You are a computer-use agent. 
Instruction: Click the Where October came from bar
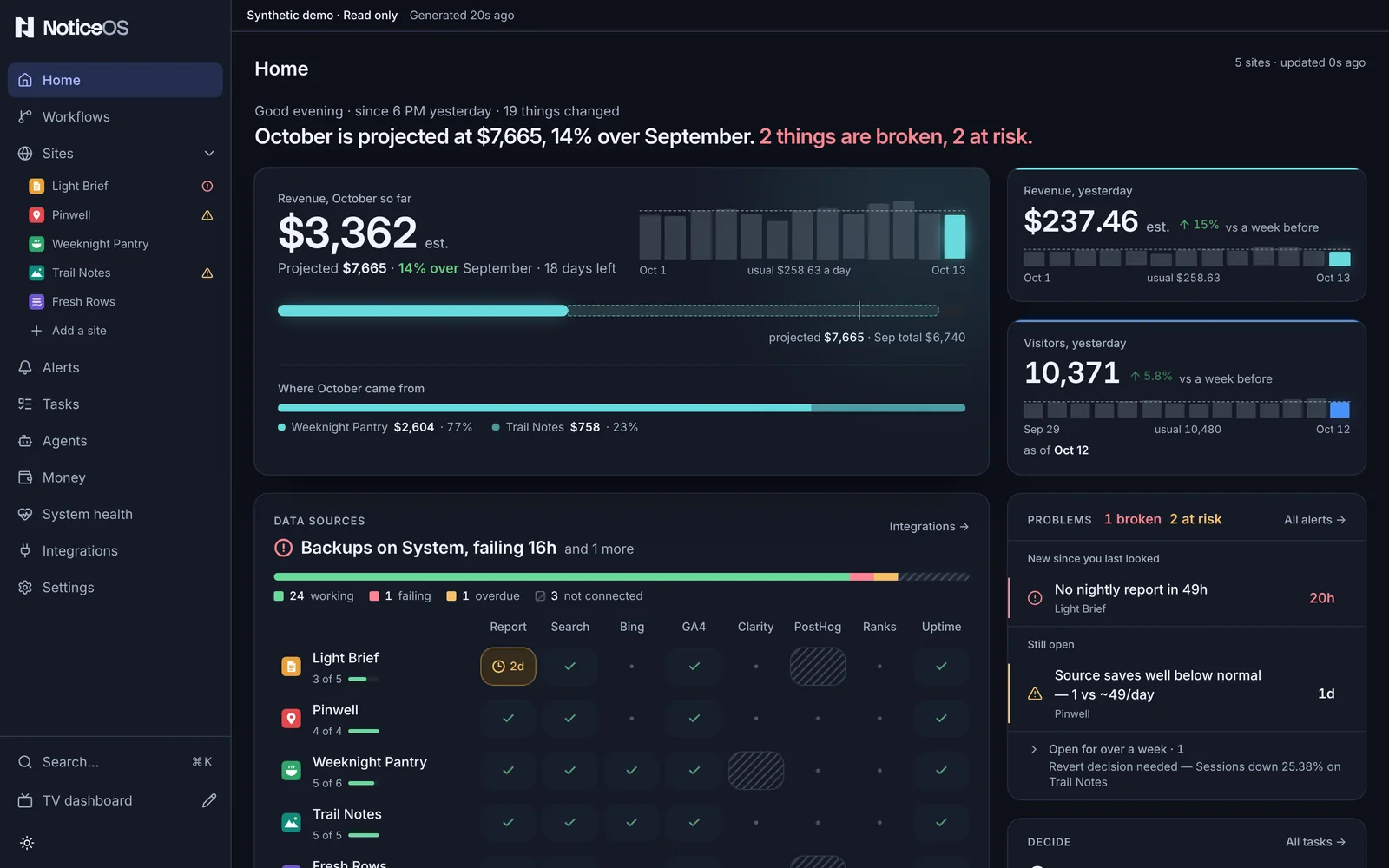[622, 408]
